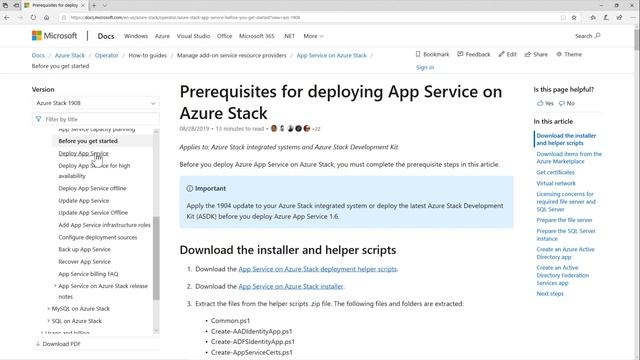This screenshot has height=360, width=640.
Task: Add page to favorites with the star icon
Action: (x=574, y=18)
